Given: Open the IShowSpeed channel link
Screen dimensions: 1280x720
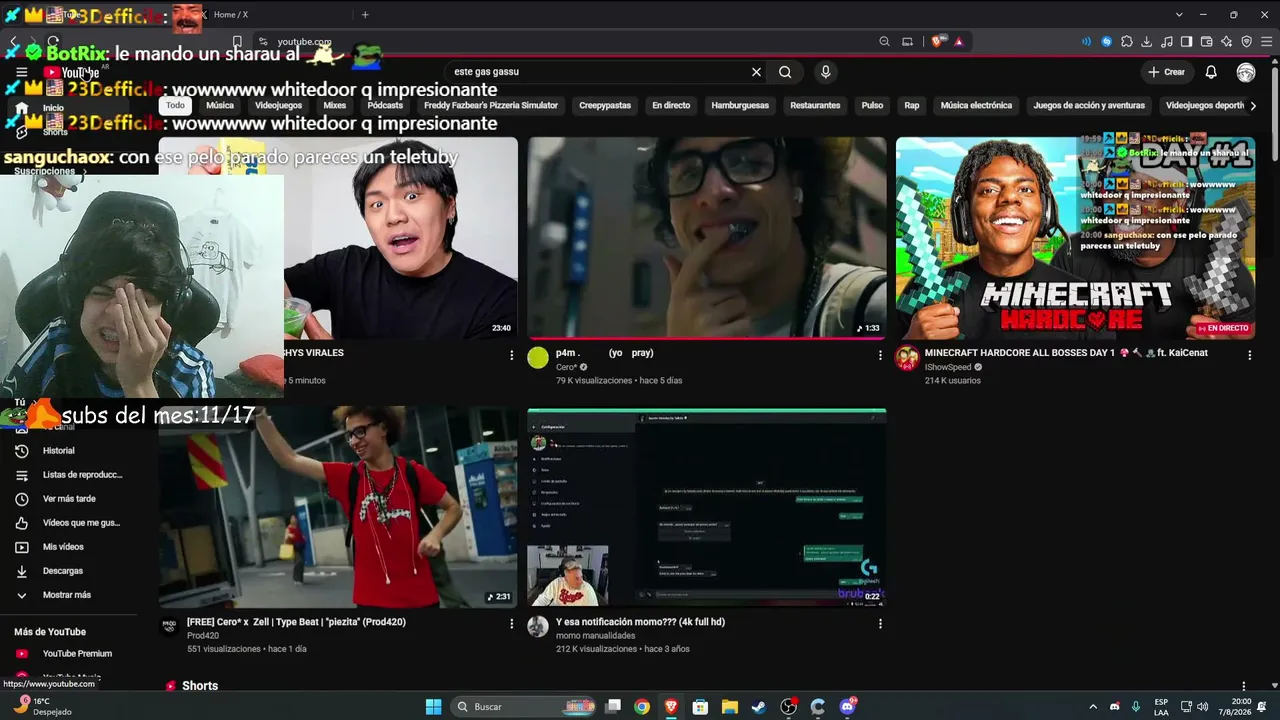Looking at the screenshot, I should 948,367.
